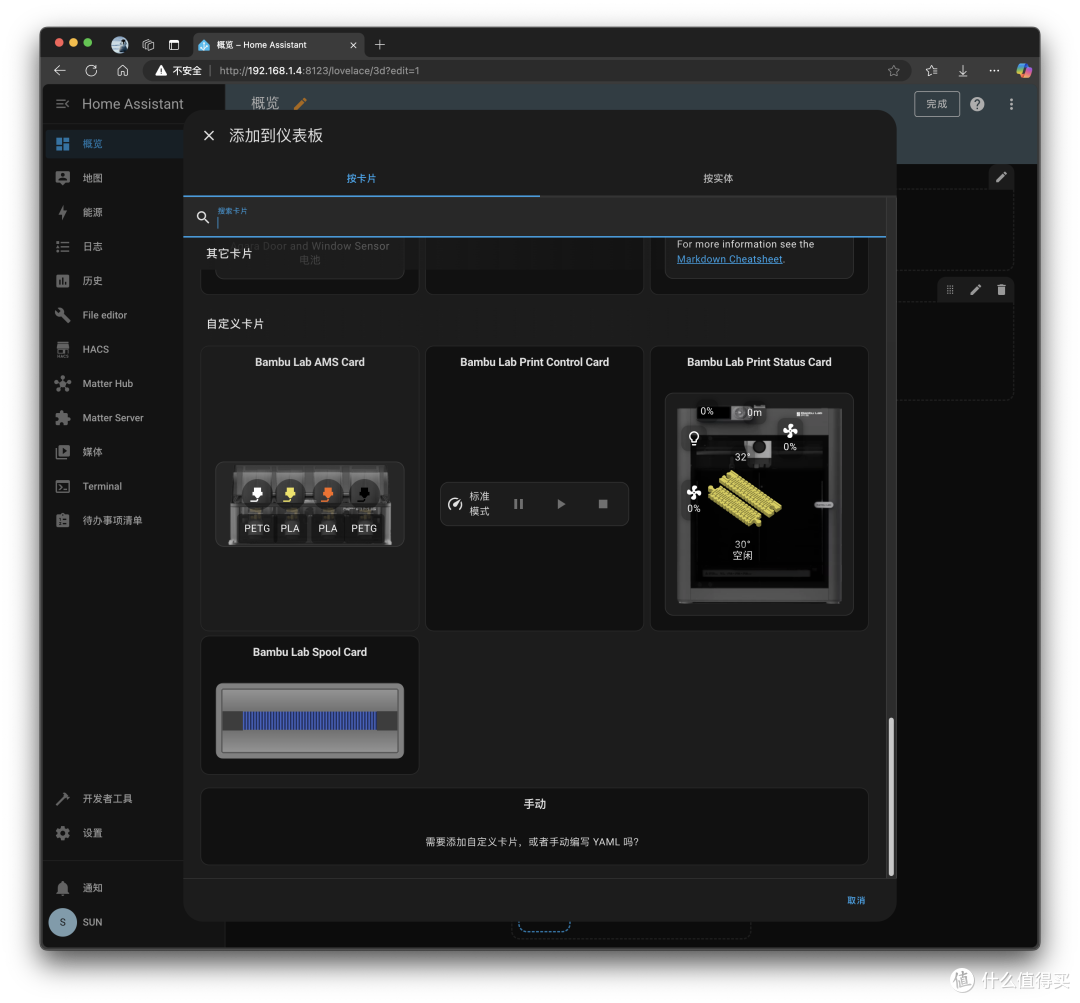This screenshot has width=1080, height=1003.
Task: Click the left side fan icon in status card
Action: click(x=694, y=493)
